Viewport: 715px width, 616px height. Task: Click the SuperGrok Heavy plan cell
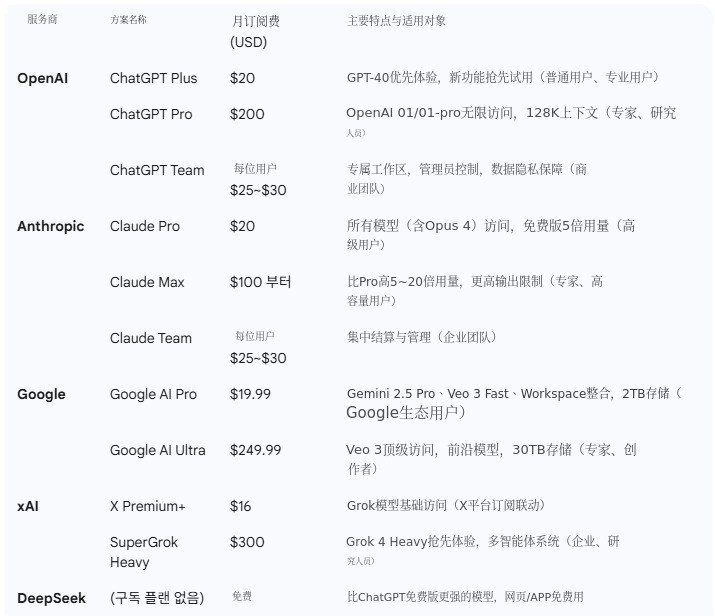tap(144, 552)
